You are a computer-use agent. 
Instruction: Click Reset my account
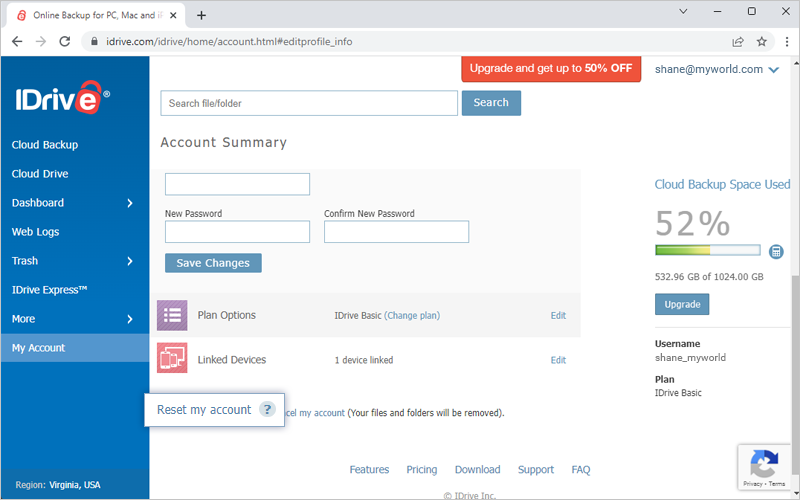click(204, 410)
